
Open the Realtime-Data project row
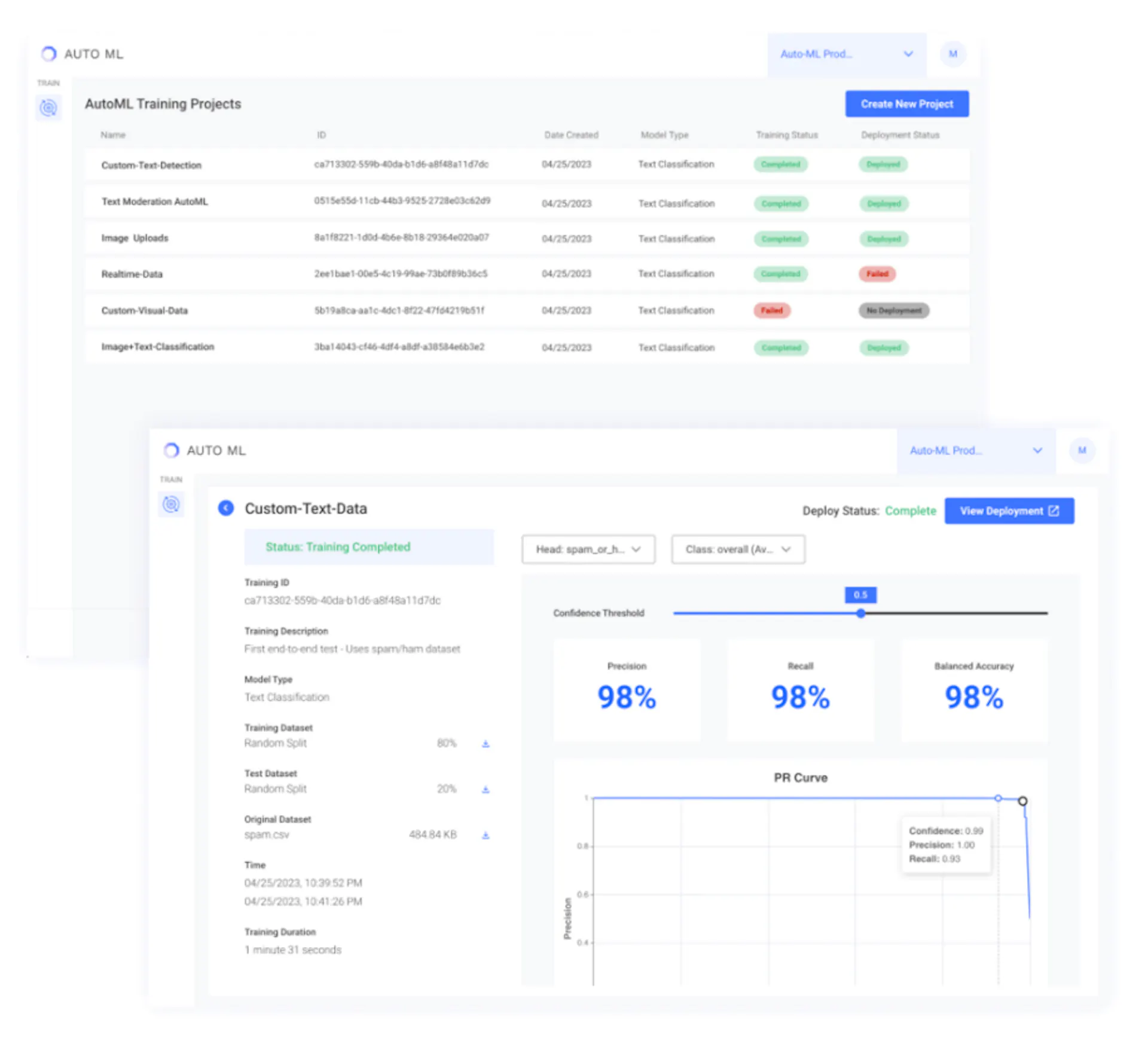[527, 274]
